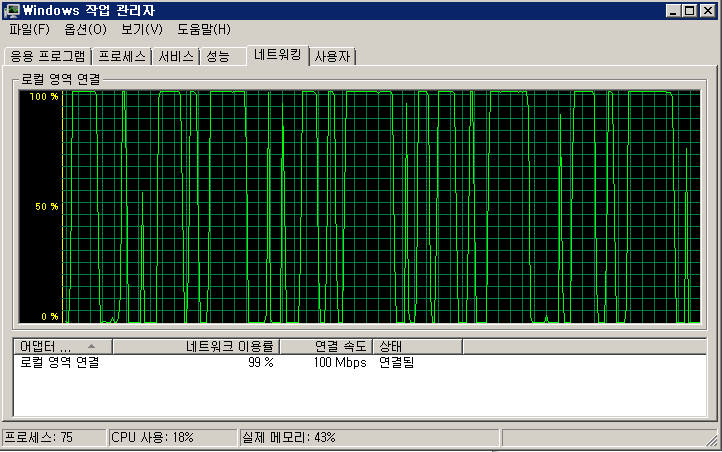Switch to the 서비스 tab

click(x=176, y=56)
